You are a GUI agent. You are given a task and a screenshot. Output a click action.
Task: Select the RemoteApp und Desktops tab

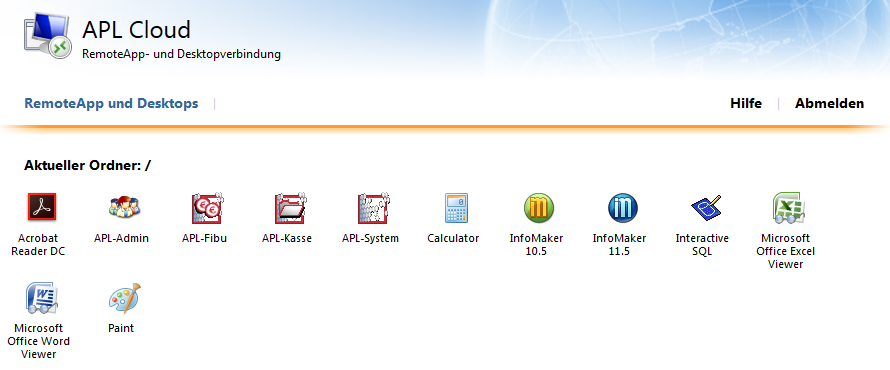[111, 103]
